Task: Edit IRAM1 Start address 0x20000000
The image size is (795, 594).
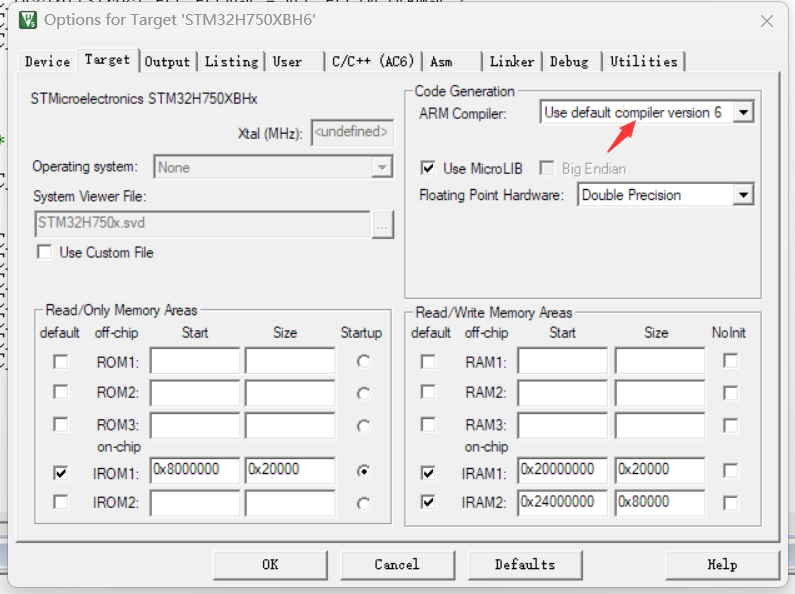Action: (x=563, y=470)
